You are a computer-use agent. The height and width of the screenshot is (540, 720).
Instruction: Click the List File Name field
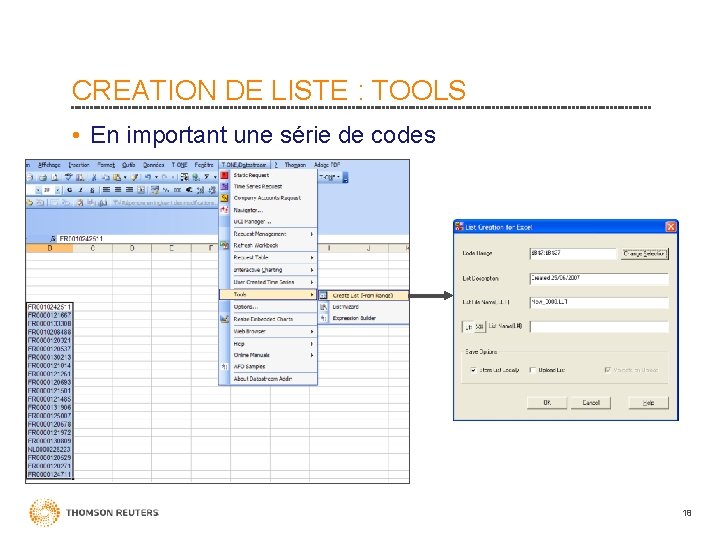click(599, 302)
